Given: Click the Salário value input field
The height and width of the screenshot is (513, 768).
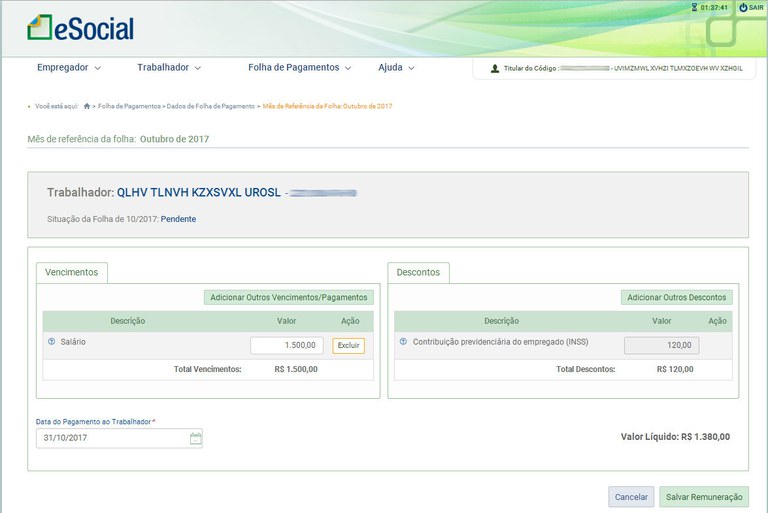Looking at the screenshot, I should tap(286, 346).
